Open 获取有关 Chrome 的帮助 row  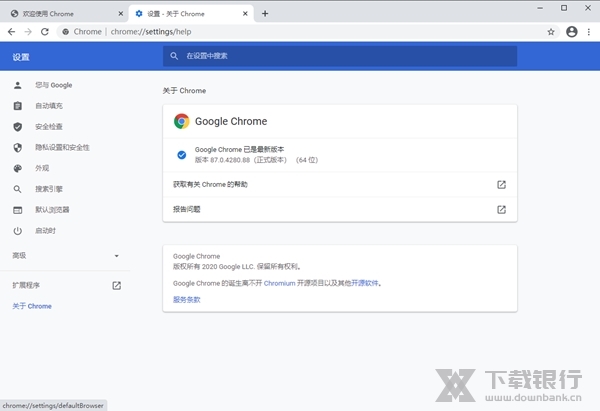(340, 184)
